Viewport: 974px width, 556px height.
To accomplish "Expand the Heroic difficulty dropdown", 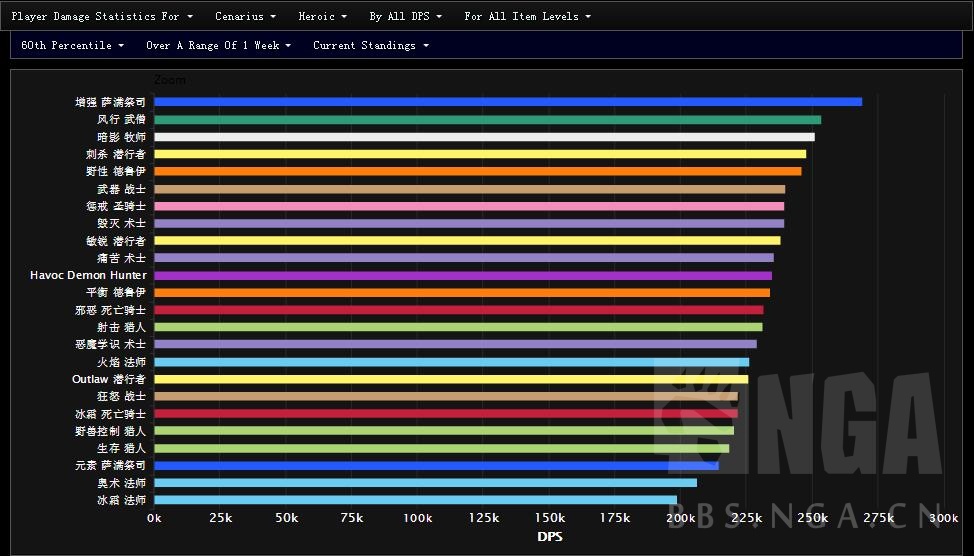I will pyautogui.click(x=322, y=16).
